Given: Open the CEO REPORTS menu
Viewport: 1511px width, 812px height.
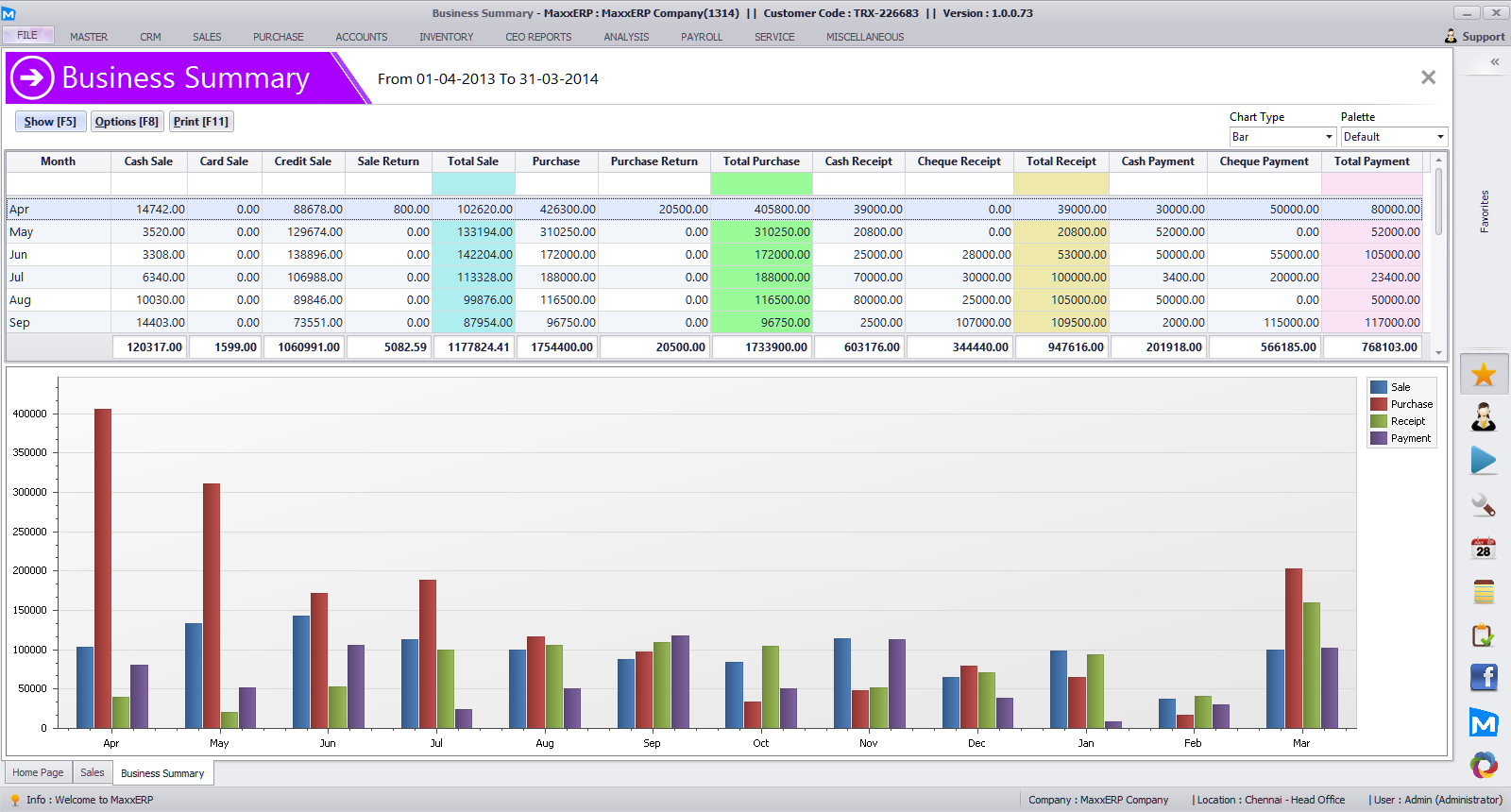Looking at the screenshot, I should [538, 37].
